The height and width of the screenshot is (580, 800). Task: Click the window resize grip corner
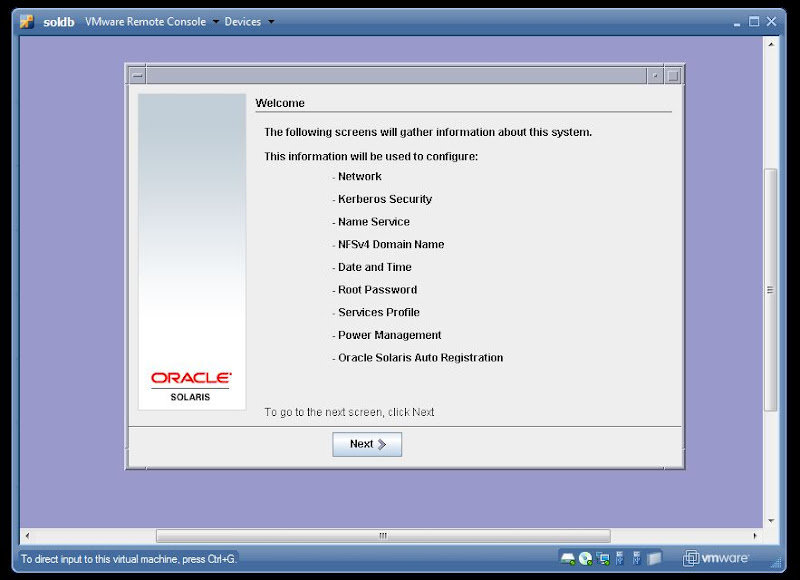tap(775, 562)
